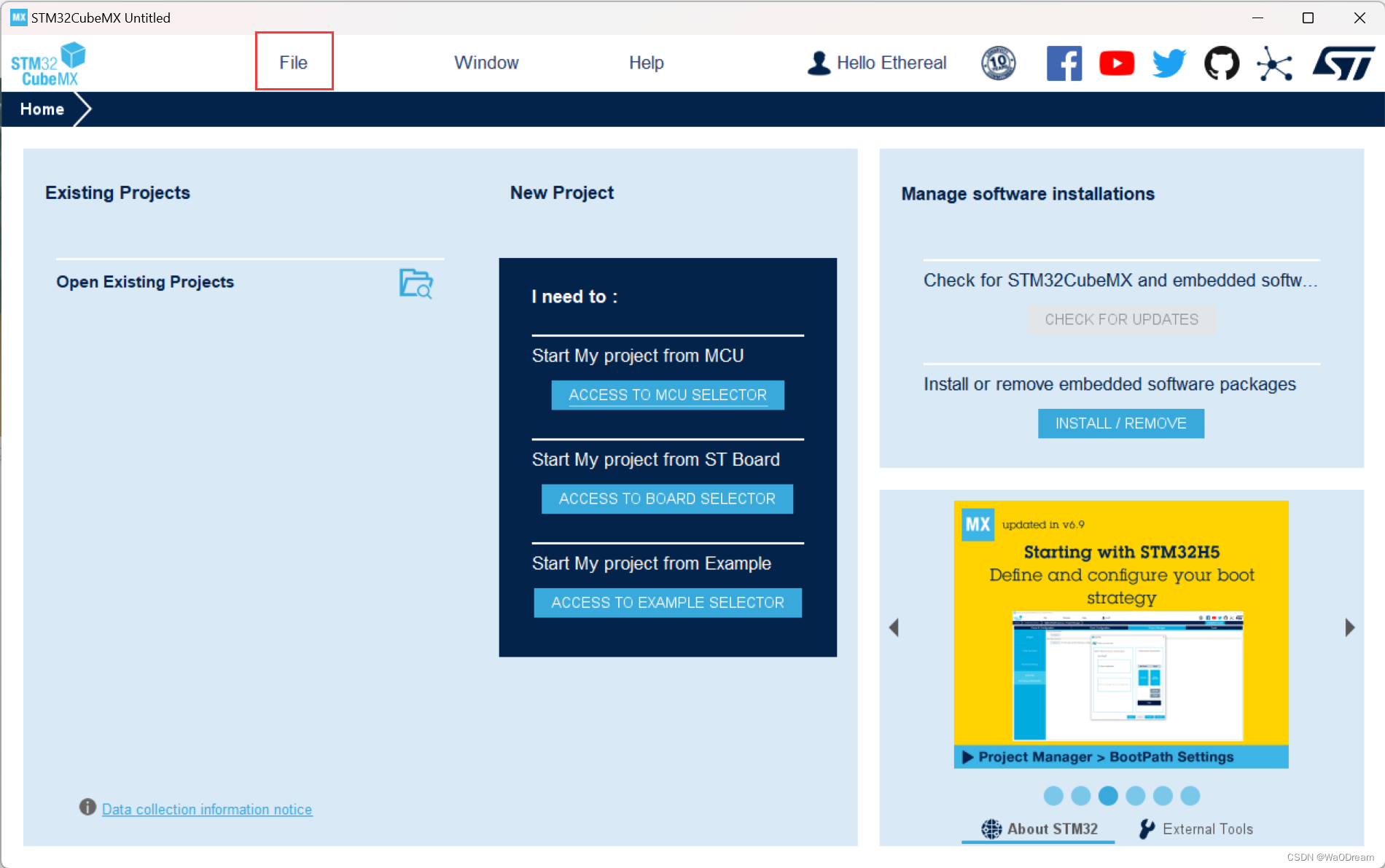Click the STM32H5 boot strategy banner
This screenshot has width=1385, height=868.
coord(1121,634)
